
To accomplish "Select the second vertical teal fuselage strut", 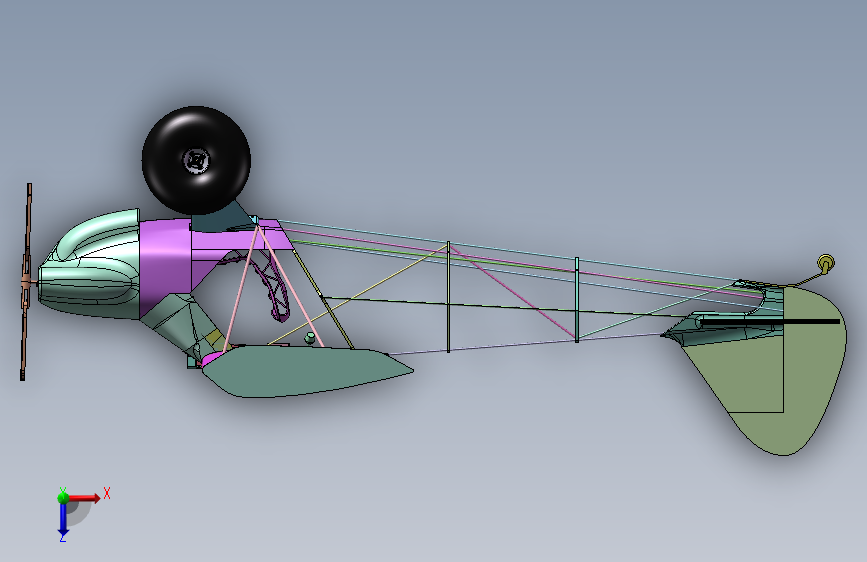I will 577,299.
